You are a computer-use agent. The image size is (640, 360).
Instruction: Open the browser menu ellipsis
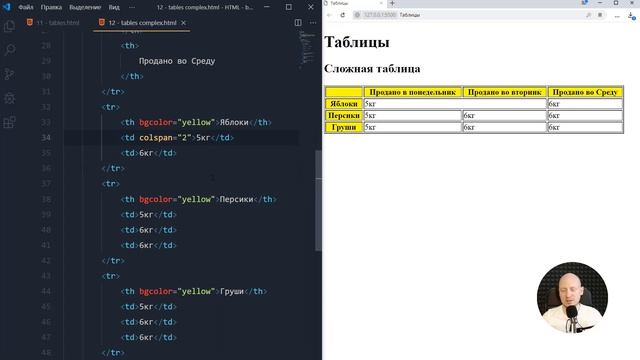click(617, 16)
